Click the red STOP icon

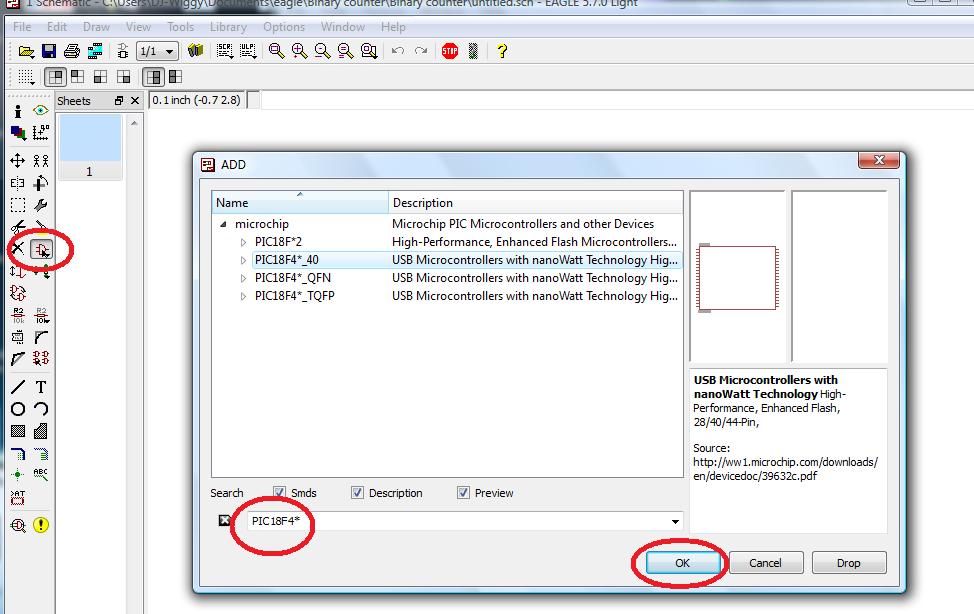point(450,51)
